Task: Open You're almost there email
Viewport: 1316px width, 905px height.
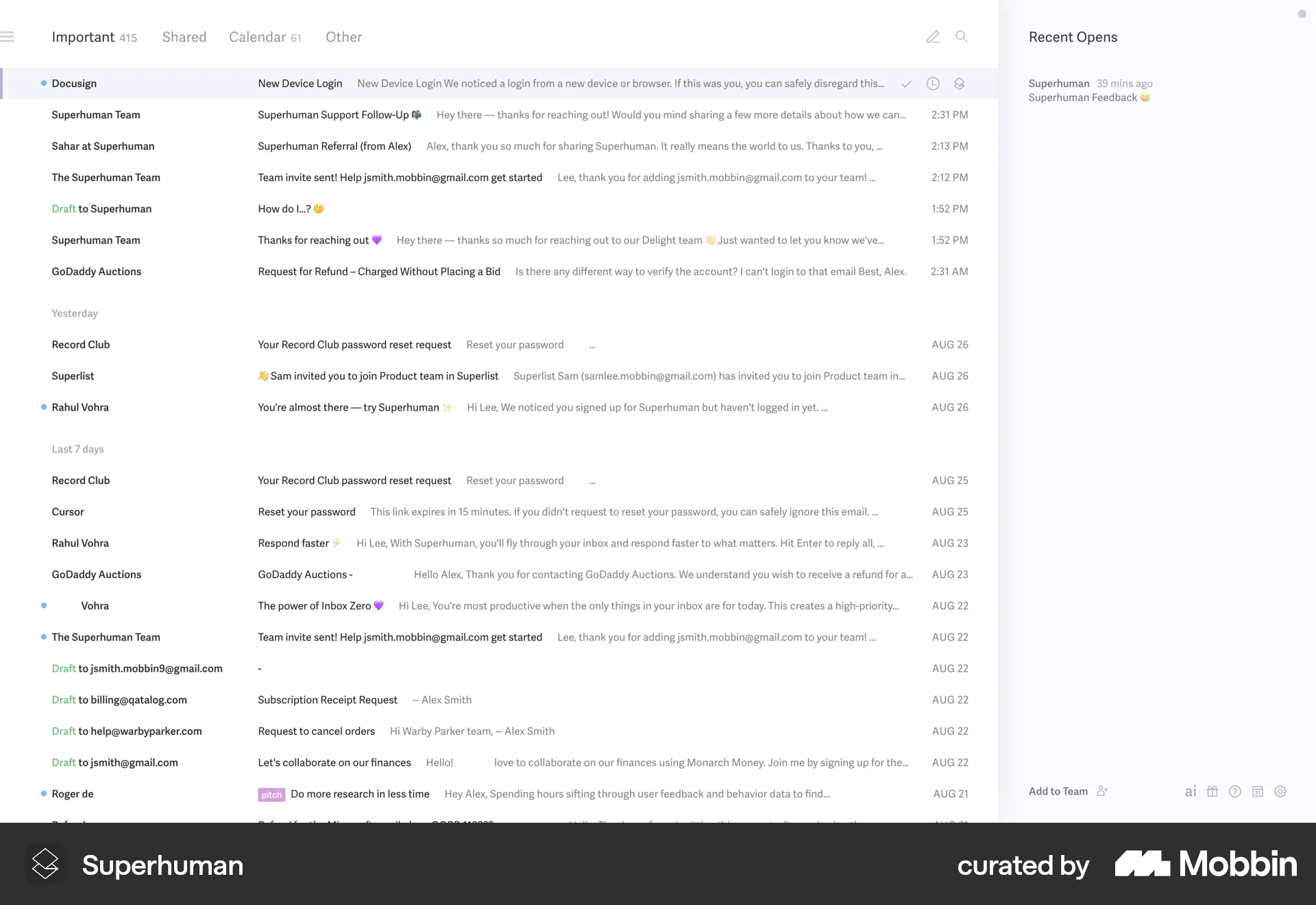Action: coord(500,407)
